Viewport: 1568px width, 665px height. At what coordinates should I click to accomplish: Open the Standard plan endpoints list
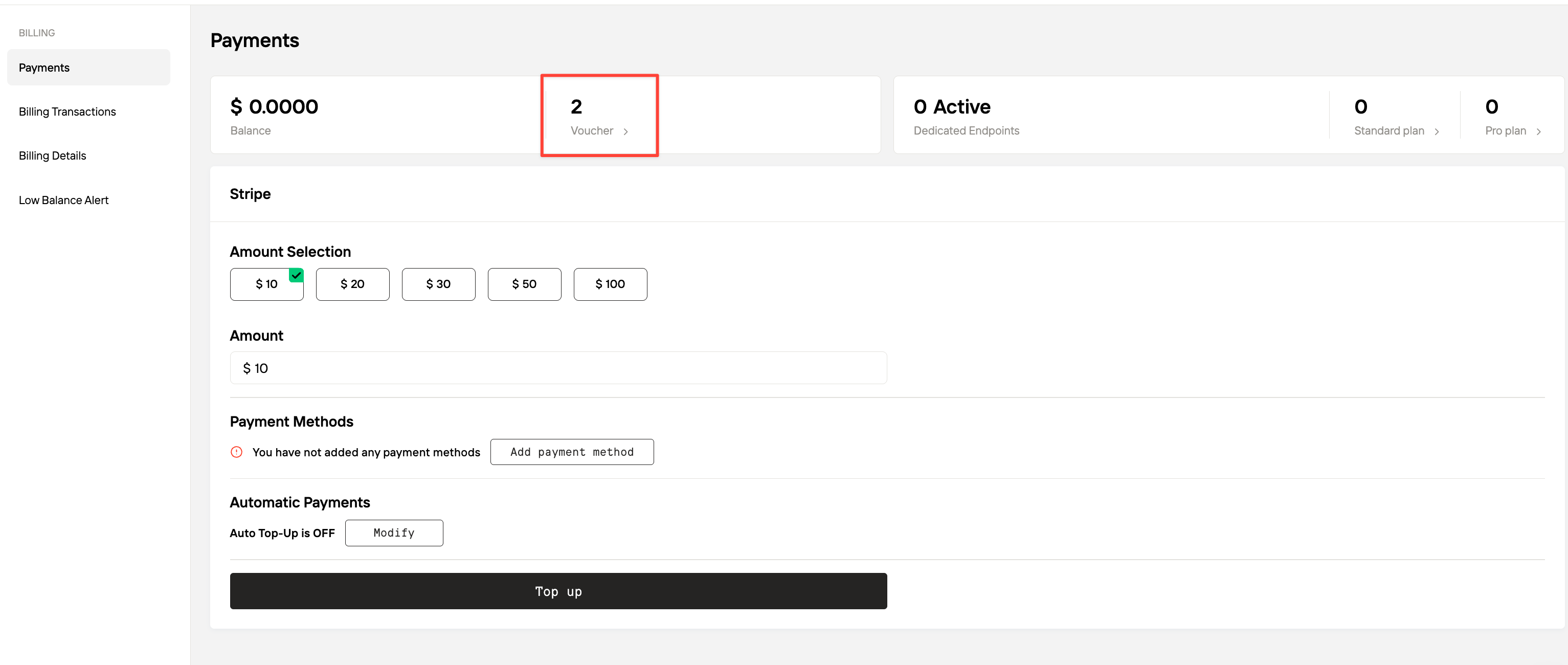1388,131
